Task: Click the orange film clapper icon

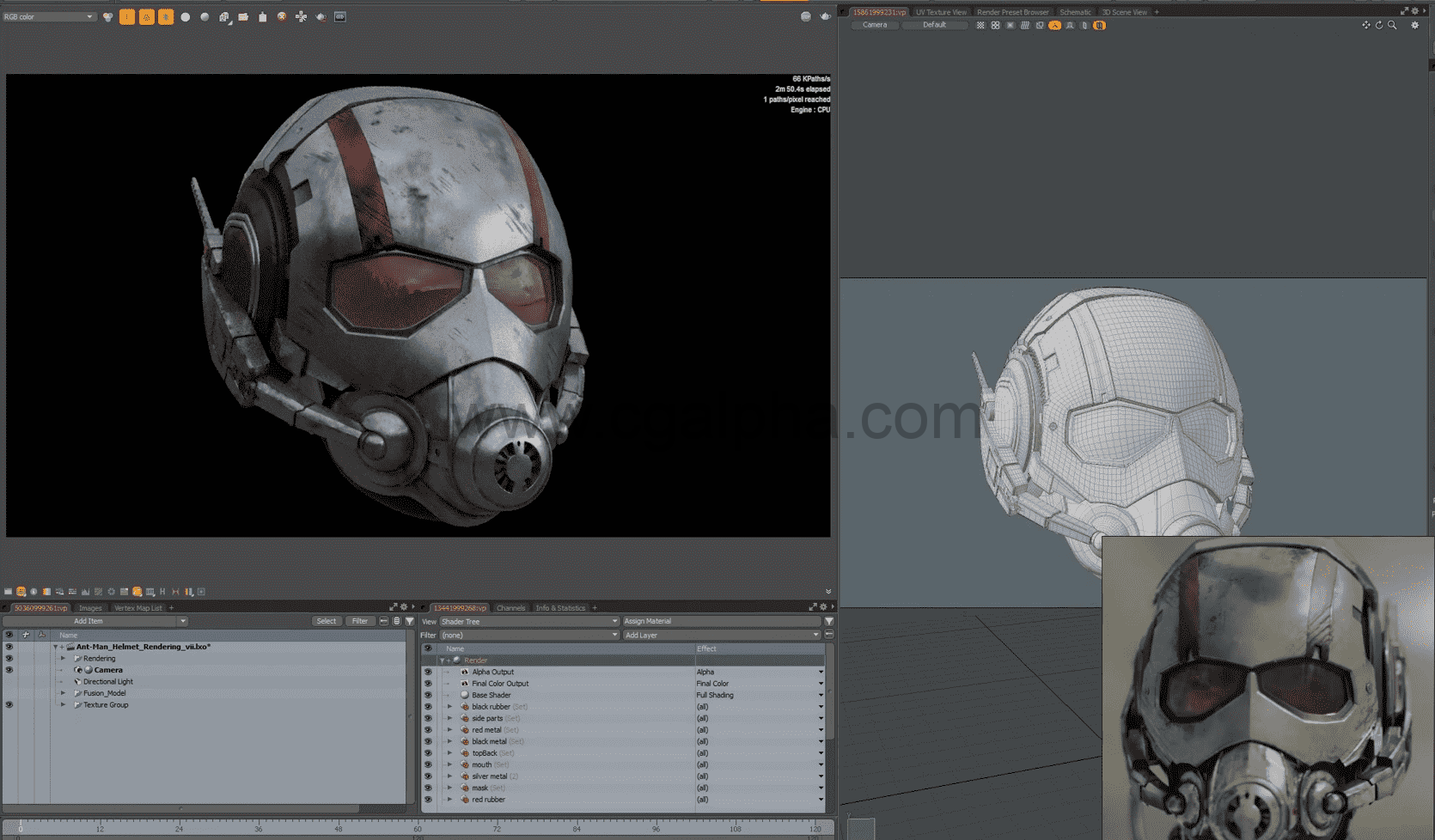Action: [x=244, y=16]
